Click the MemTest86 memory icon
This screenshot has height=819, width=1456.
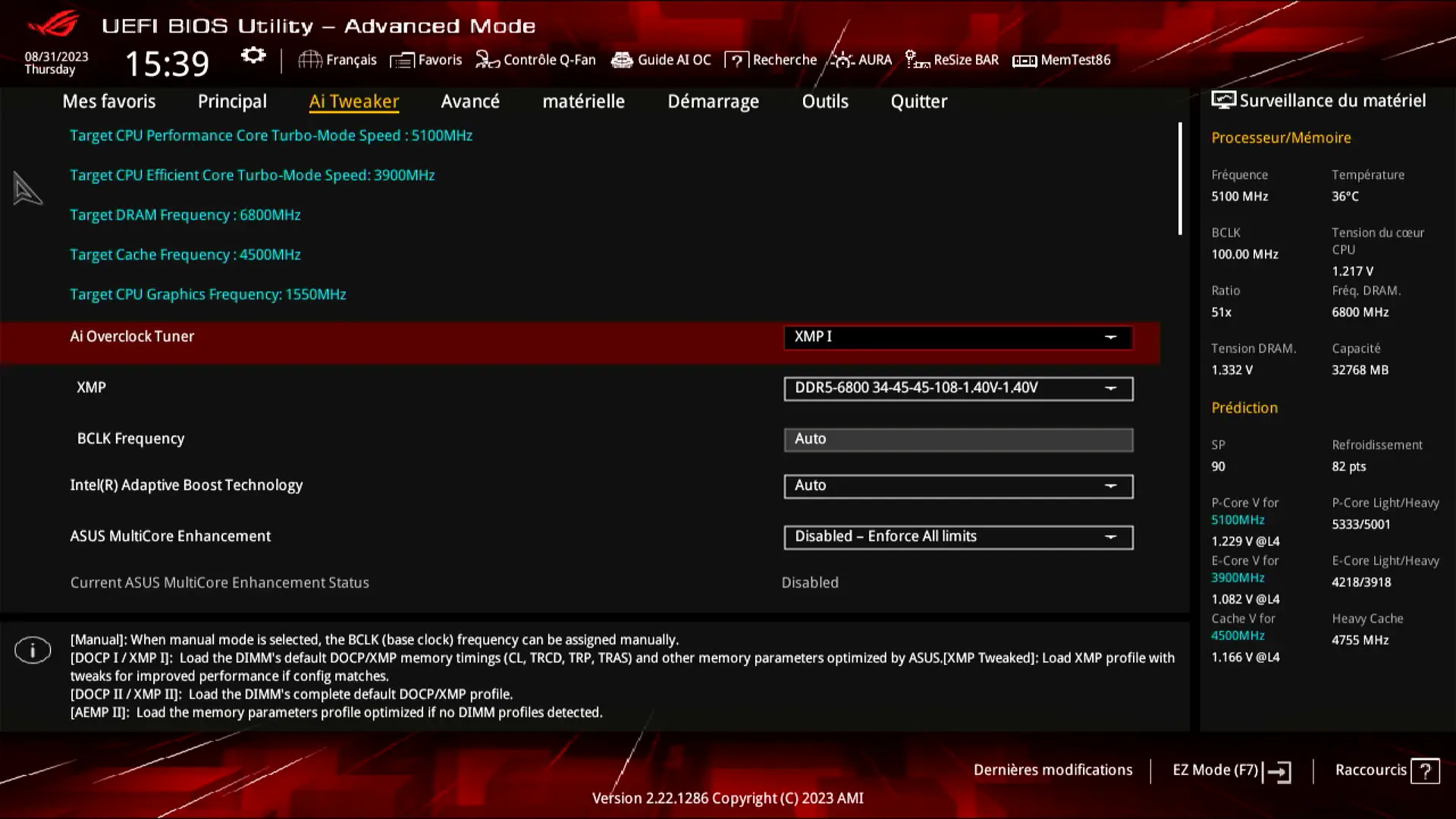tap(1025, 60)
